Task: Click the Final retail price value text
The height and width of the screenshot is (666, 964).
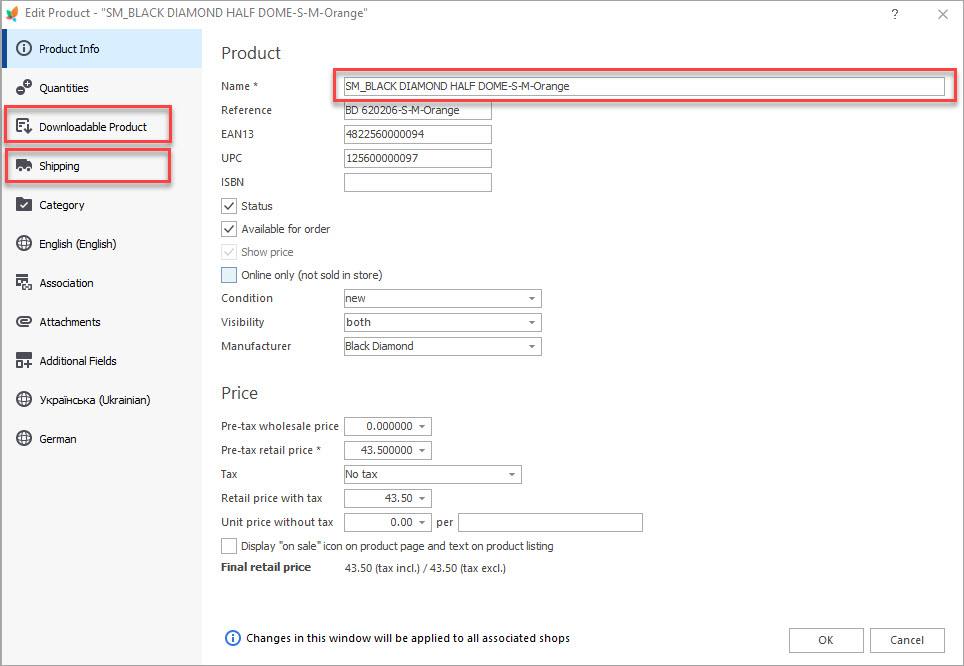Action: [425, 568]
